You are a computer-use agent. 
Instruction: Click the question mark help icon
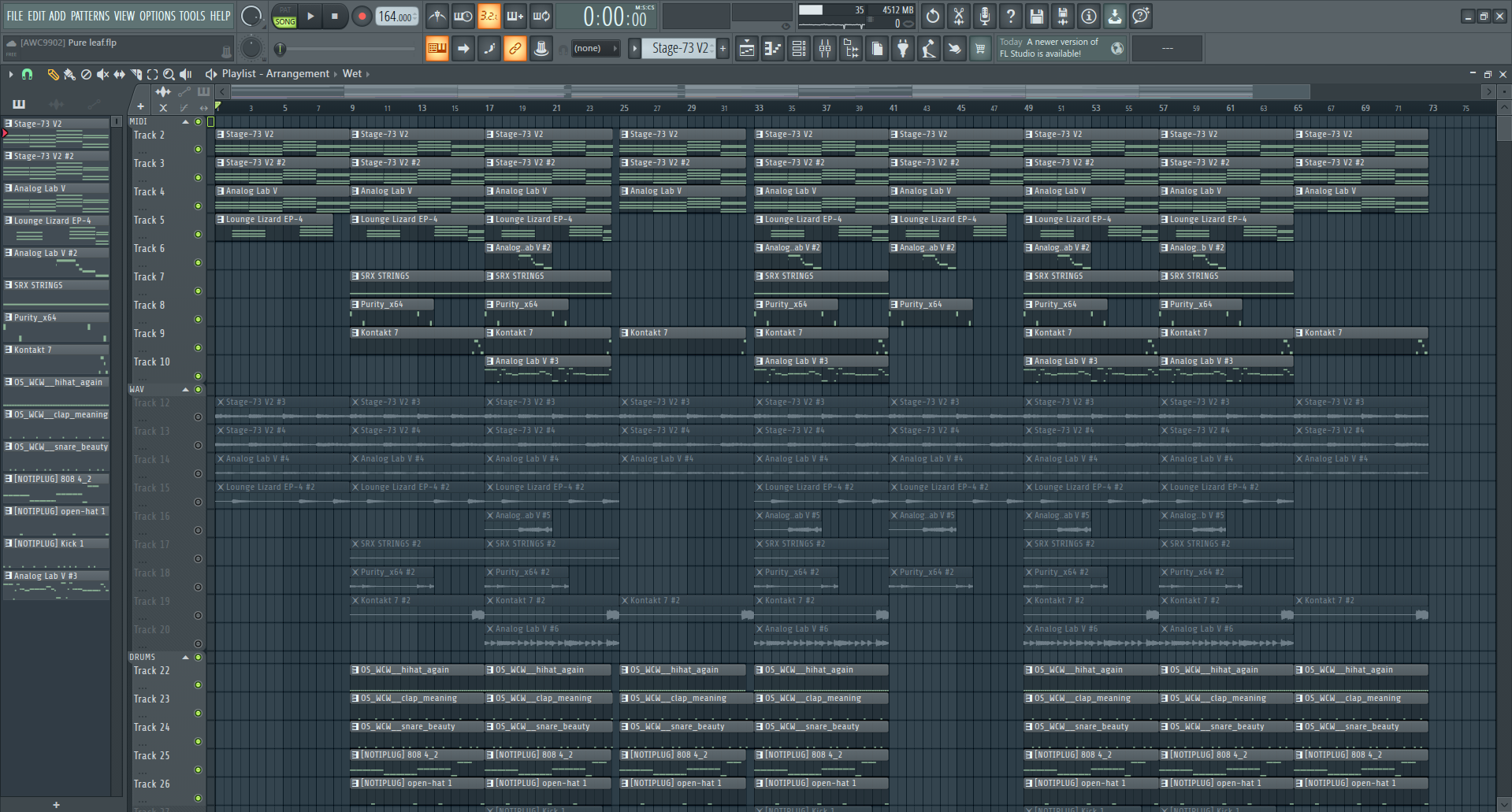tap(1011, 16)
